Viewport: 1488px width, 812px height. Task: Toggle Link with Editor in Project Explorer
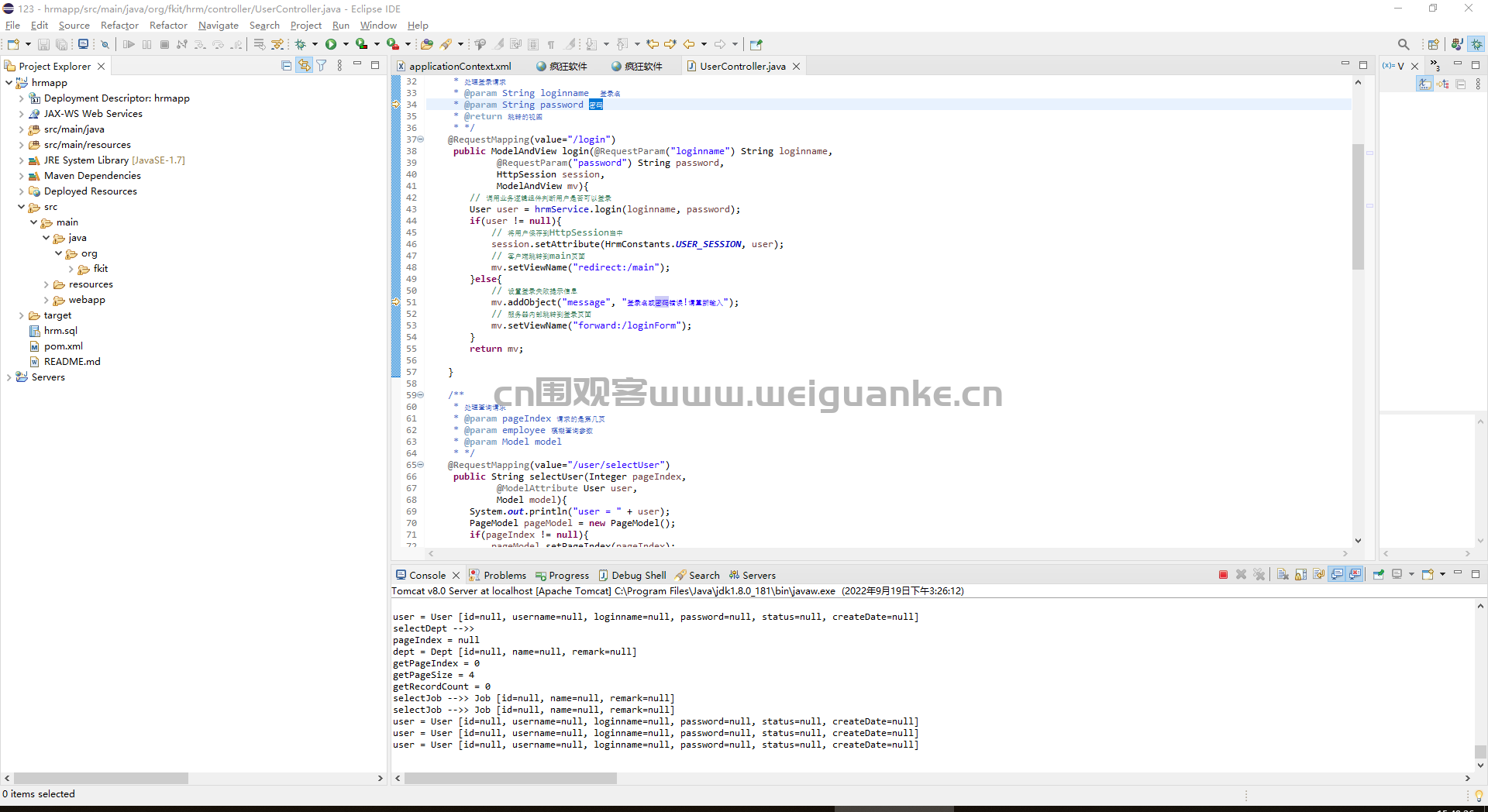304,66
